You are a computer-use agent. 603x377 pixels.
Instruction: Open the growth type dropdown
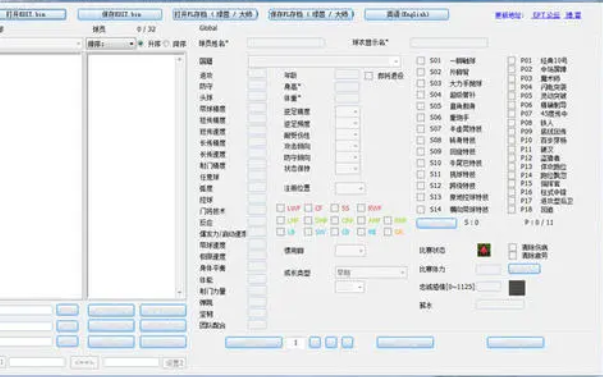click(371, 273)
